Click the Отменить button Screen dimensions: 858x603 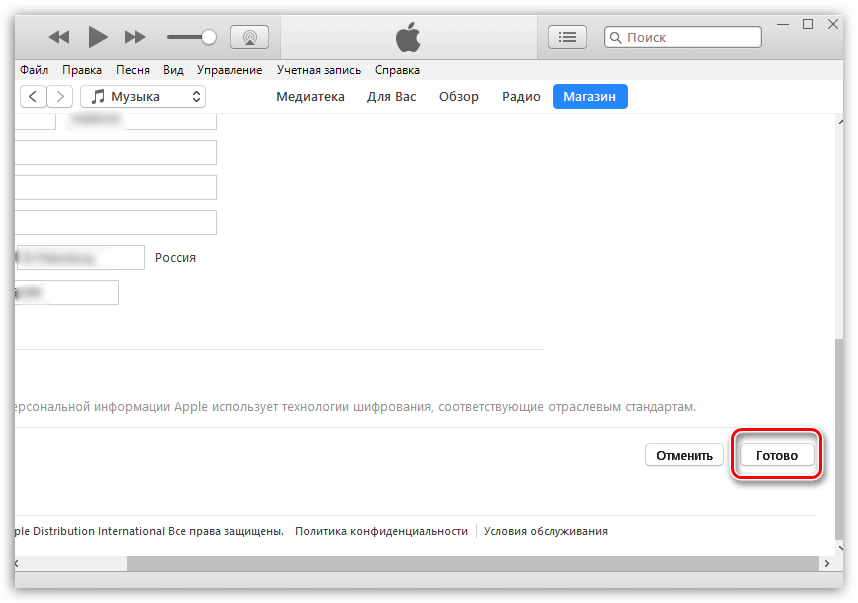tap(684, 455)
